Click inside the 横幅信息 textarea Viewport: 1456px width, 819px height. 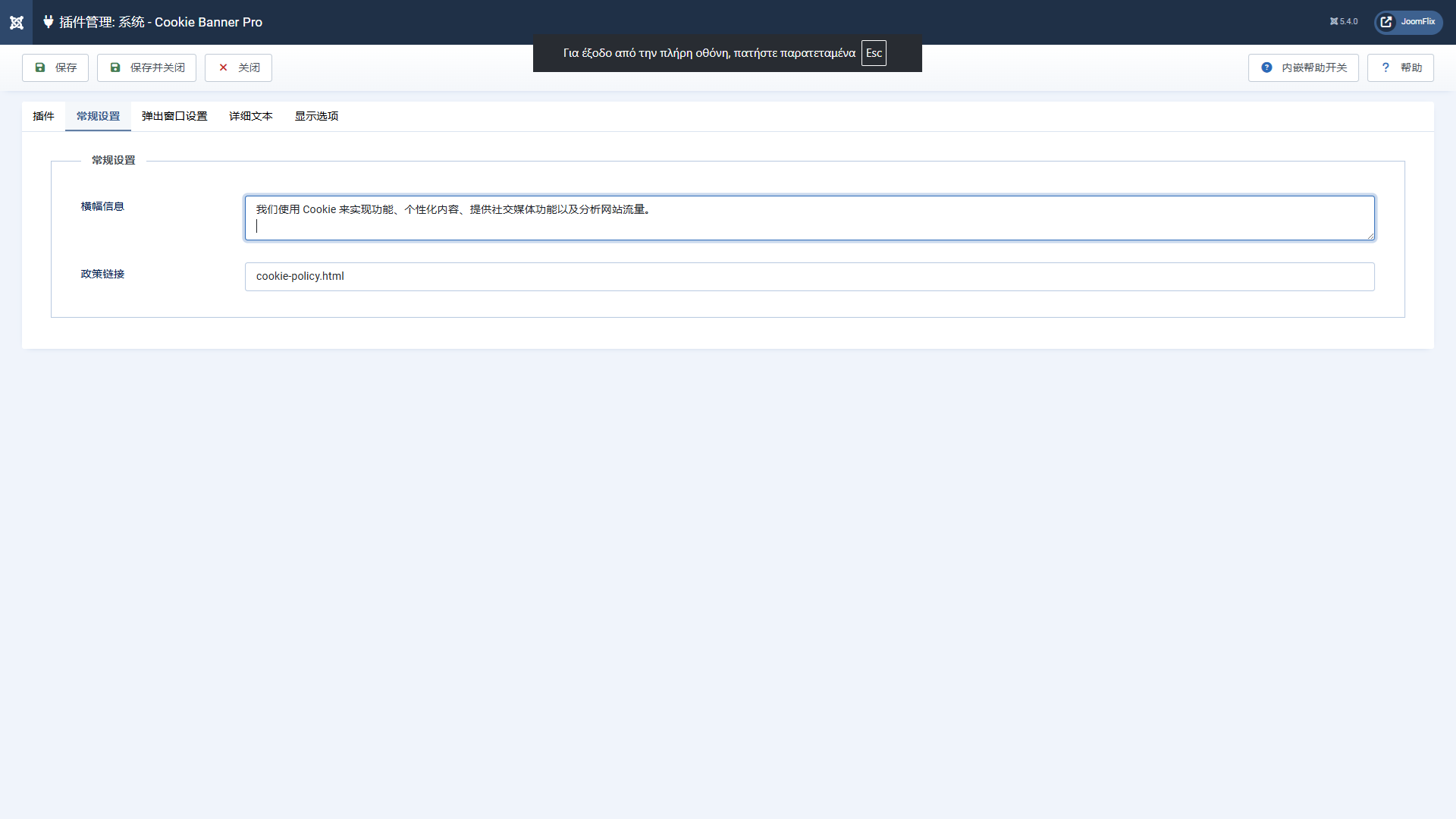point(808,218)
